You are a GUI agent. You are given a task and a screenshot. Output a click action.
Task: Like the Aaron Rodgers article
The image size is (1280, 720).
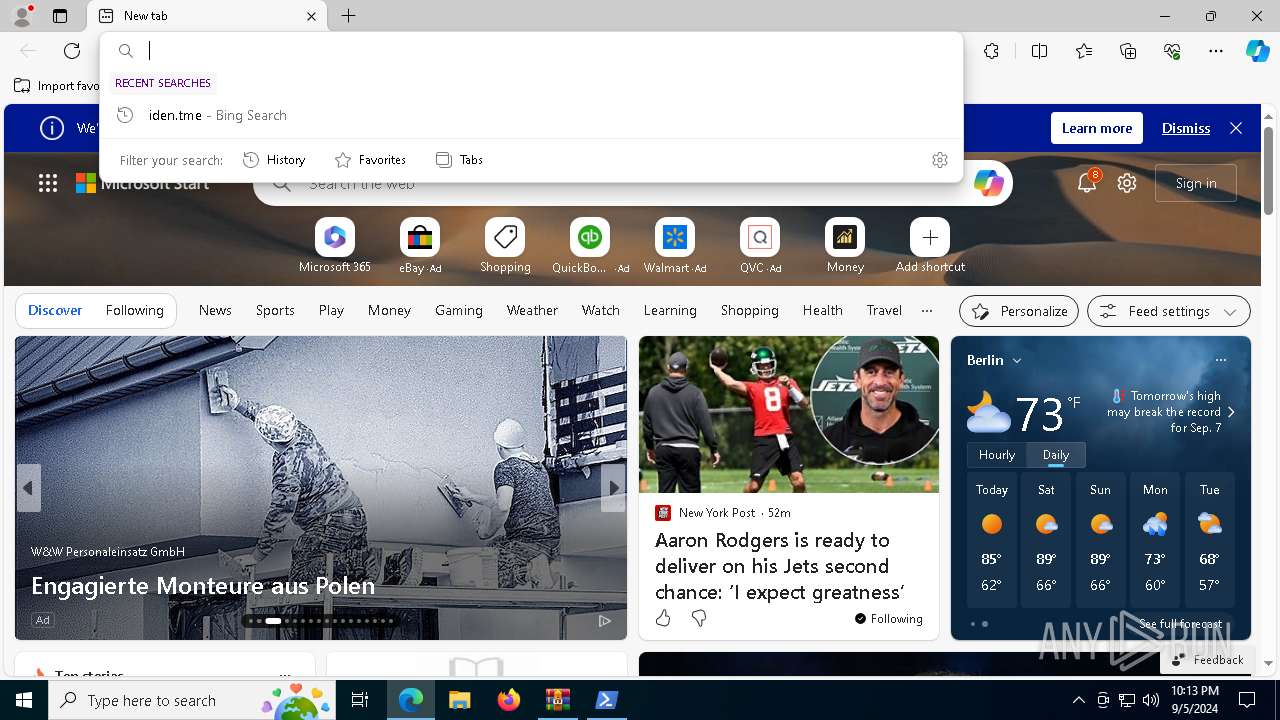(663, 619)
